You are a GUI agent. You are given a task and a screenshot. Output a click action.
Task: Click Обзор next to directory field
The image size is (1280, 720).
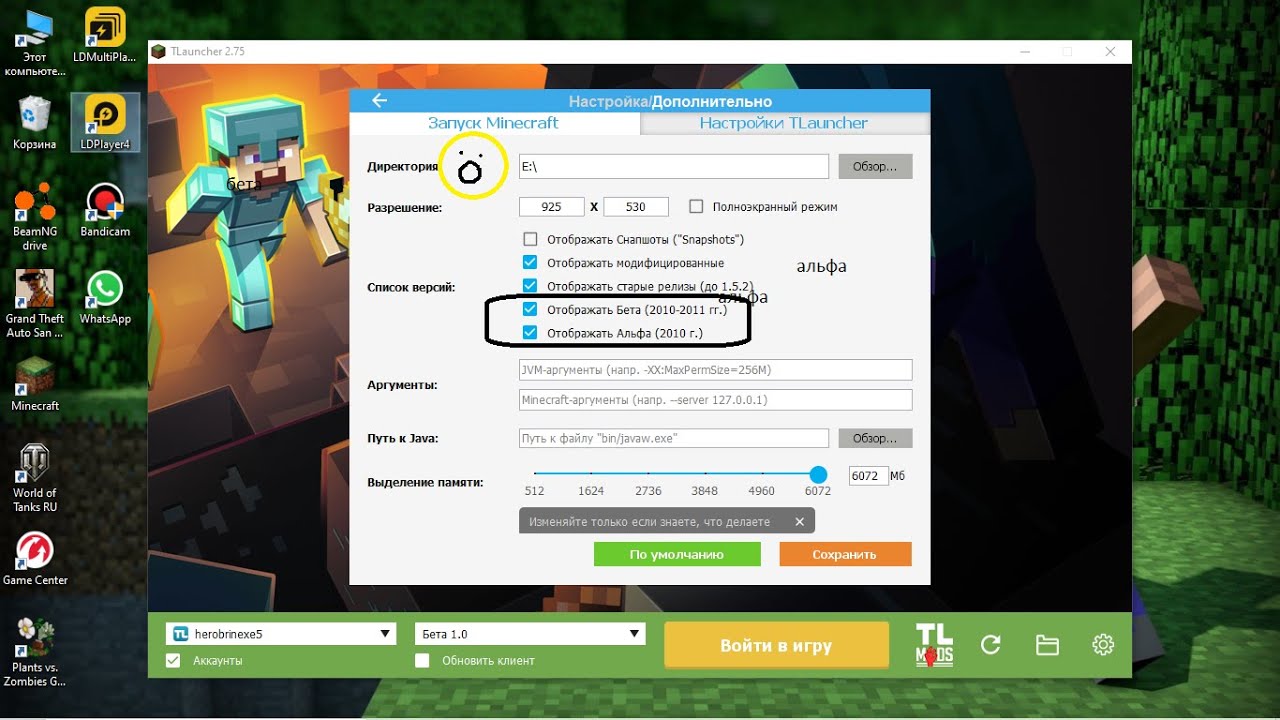875,166
